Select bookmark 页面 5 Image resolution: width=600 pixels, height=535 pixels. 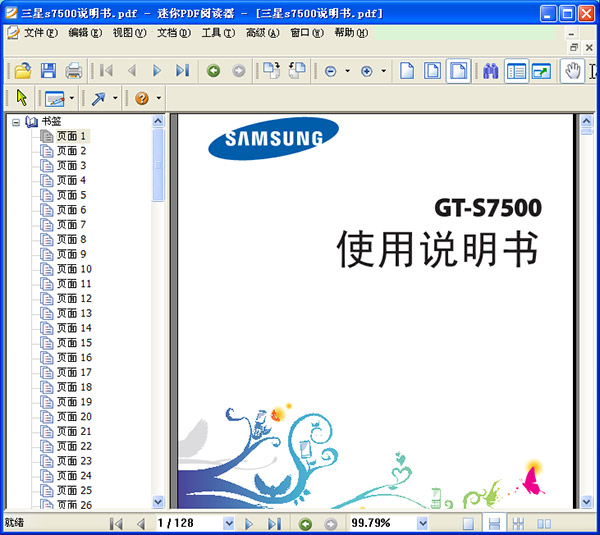[72, 195]
